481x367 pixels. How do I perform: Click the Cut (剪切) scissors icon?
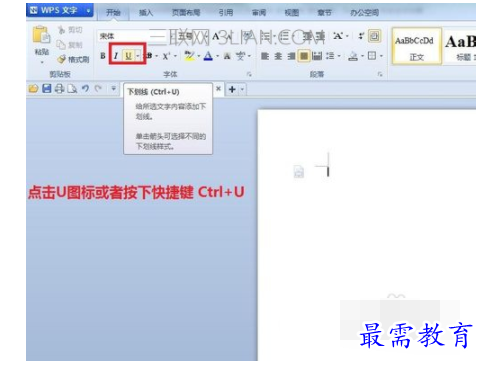point(61,30)
